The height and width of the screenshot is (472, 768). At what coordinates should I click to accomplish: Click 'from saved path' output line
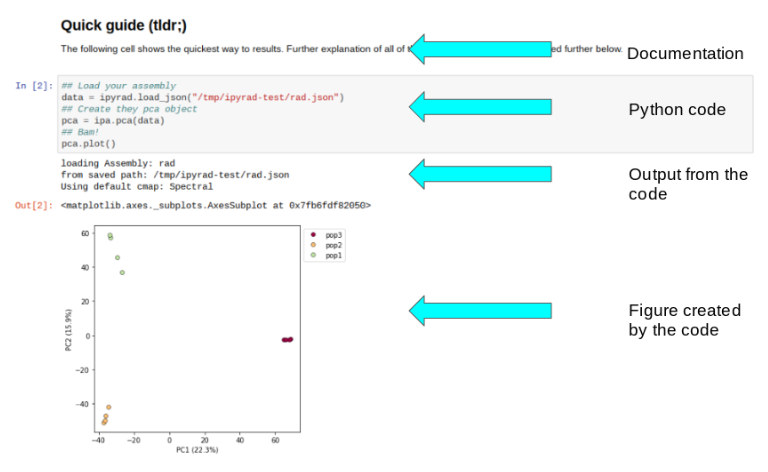[175, 175]
